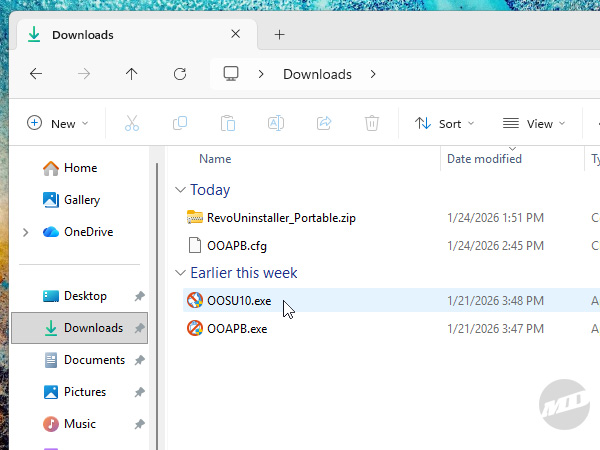This screenshot has width=600, height=450.
Task: Open the View layout dropdown
Action: tap(534, 123)
